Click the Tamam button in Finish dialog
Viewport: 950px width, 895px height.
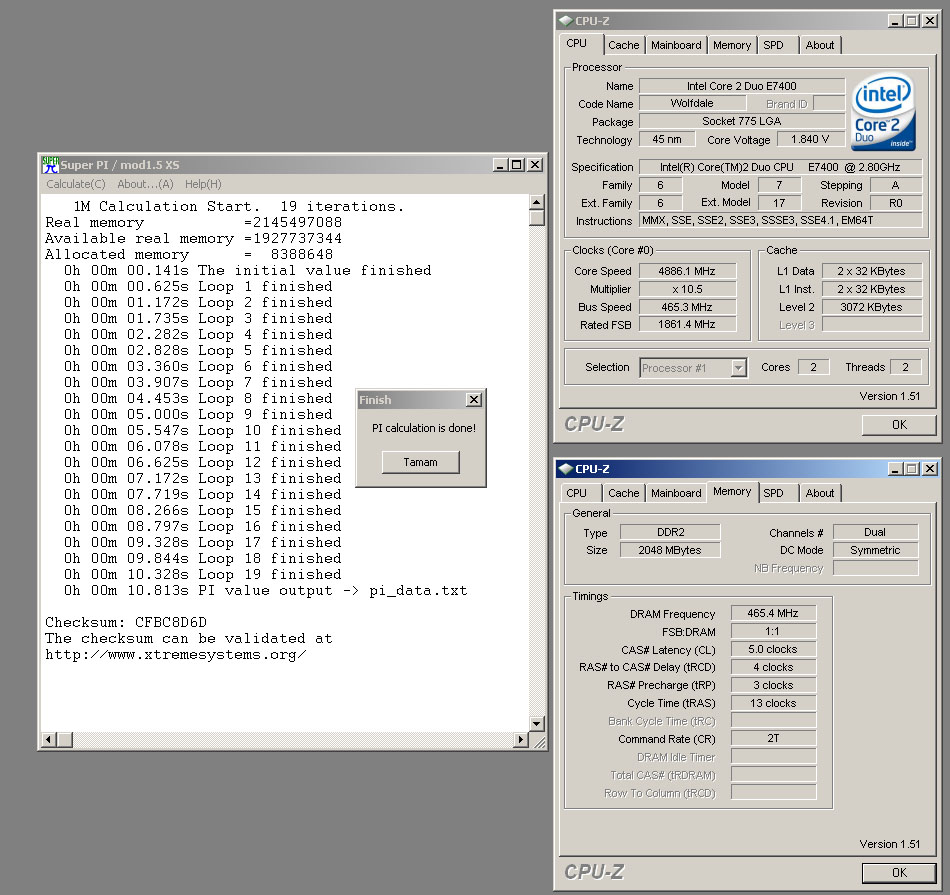tap(420, 462)
